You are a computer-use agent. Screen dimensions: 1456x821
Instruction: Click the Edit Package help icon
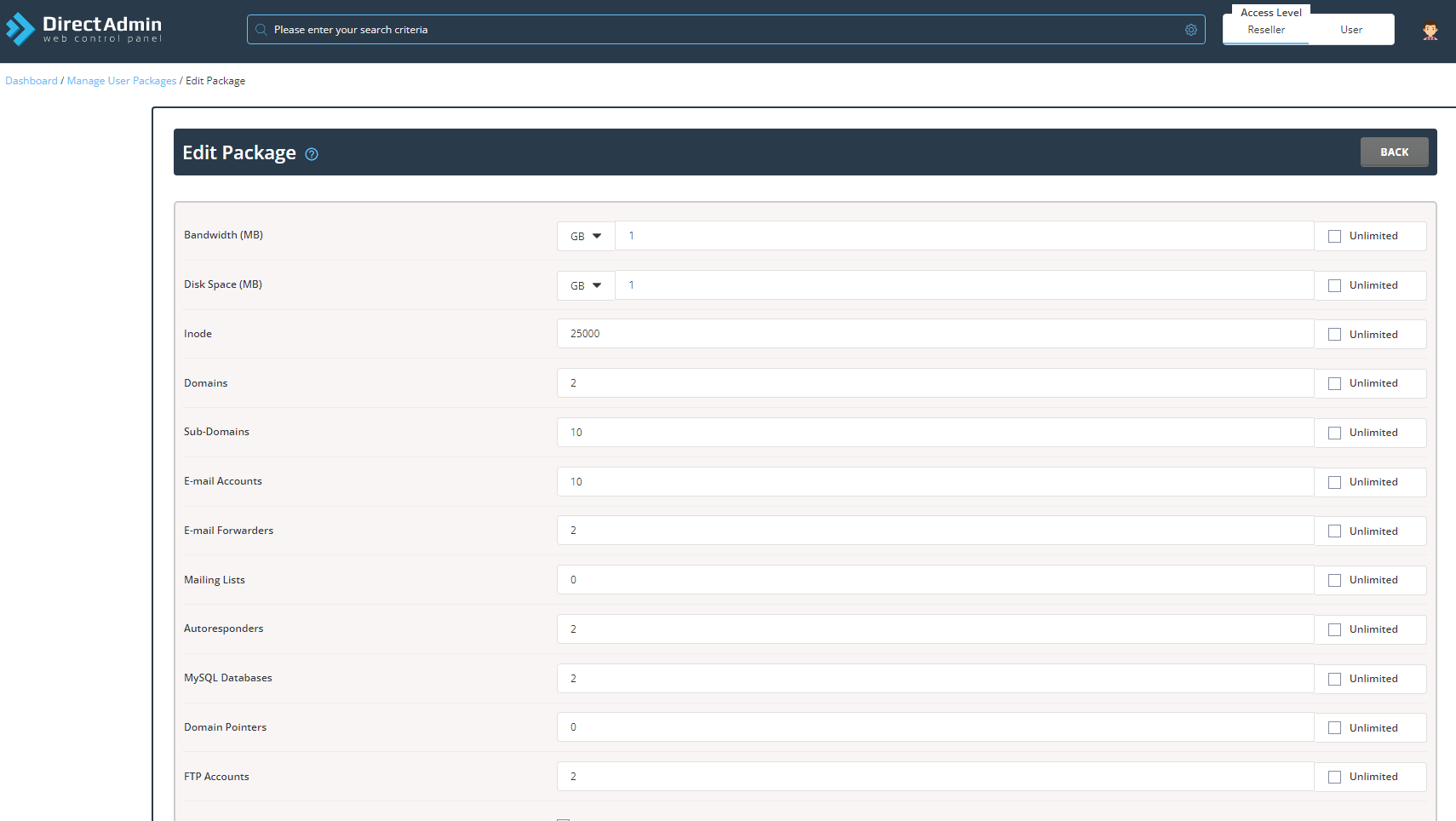tap(312, 154)
